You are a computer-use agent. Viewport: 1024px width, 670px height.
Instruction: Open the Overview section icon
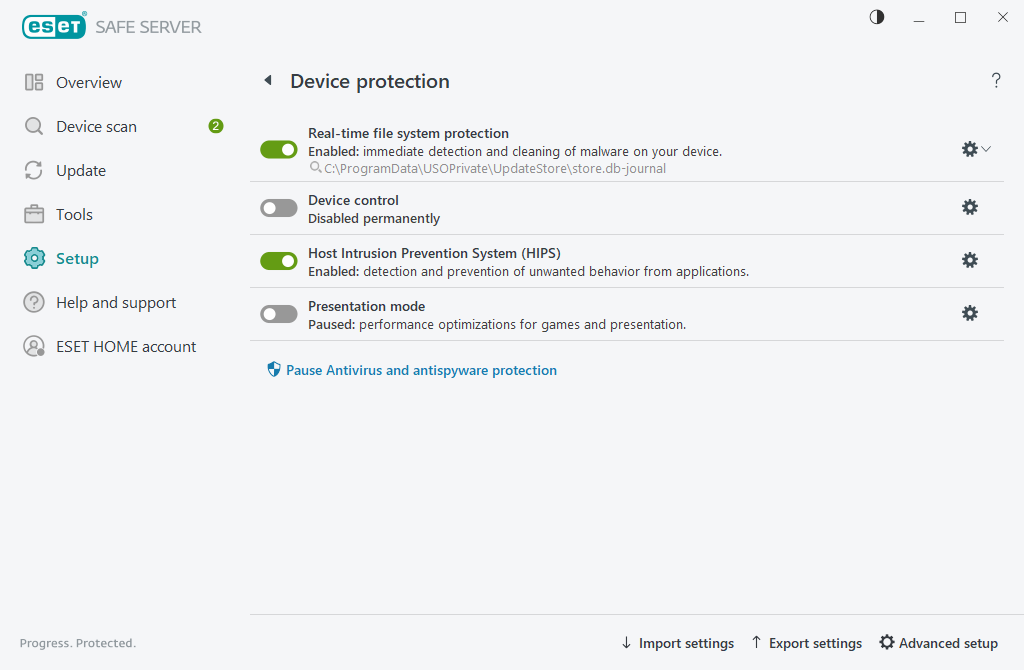point(34,82)
